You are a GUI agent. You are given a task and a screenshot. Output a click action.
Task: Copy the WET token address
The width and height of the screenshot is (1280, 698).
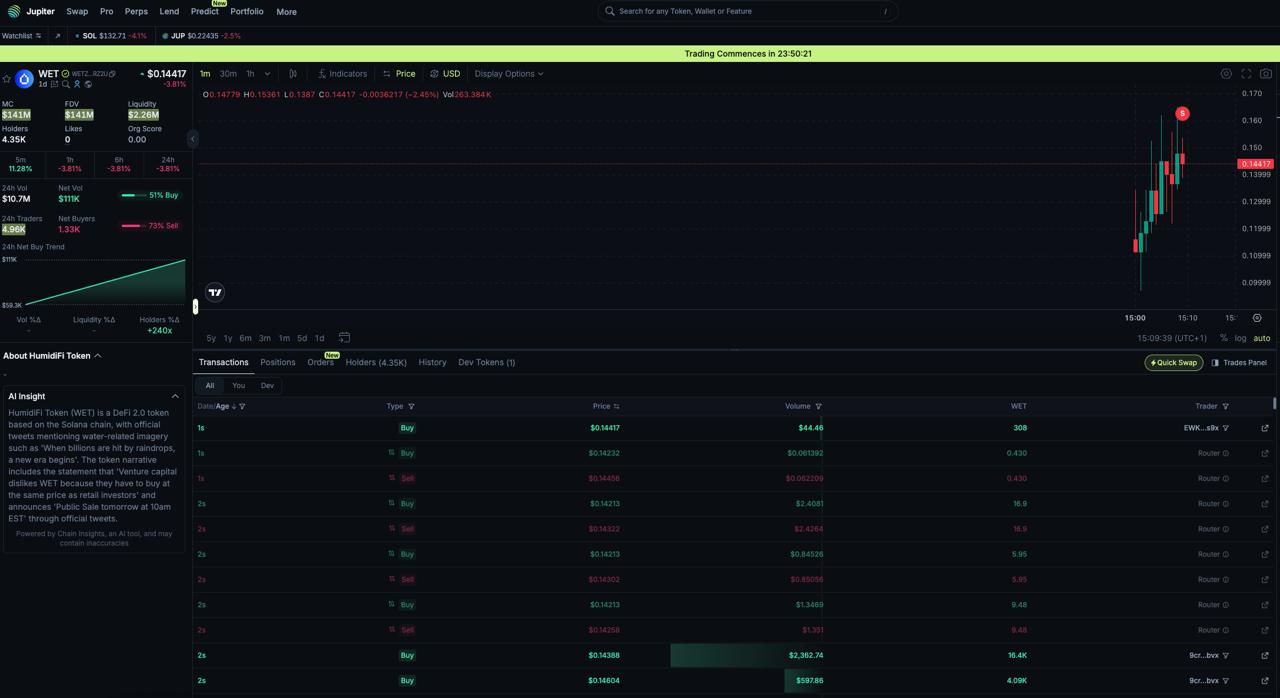pyautogui.click(x=112, y=74)
